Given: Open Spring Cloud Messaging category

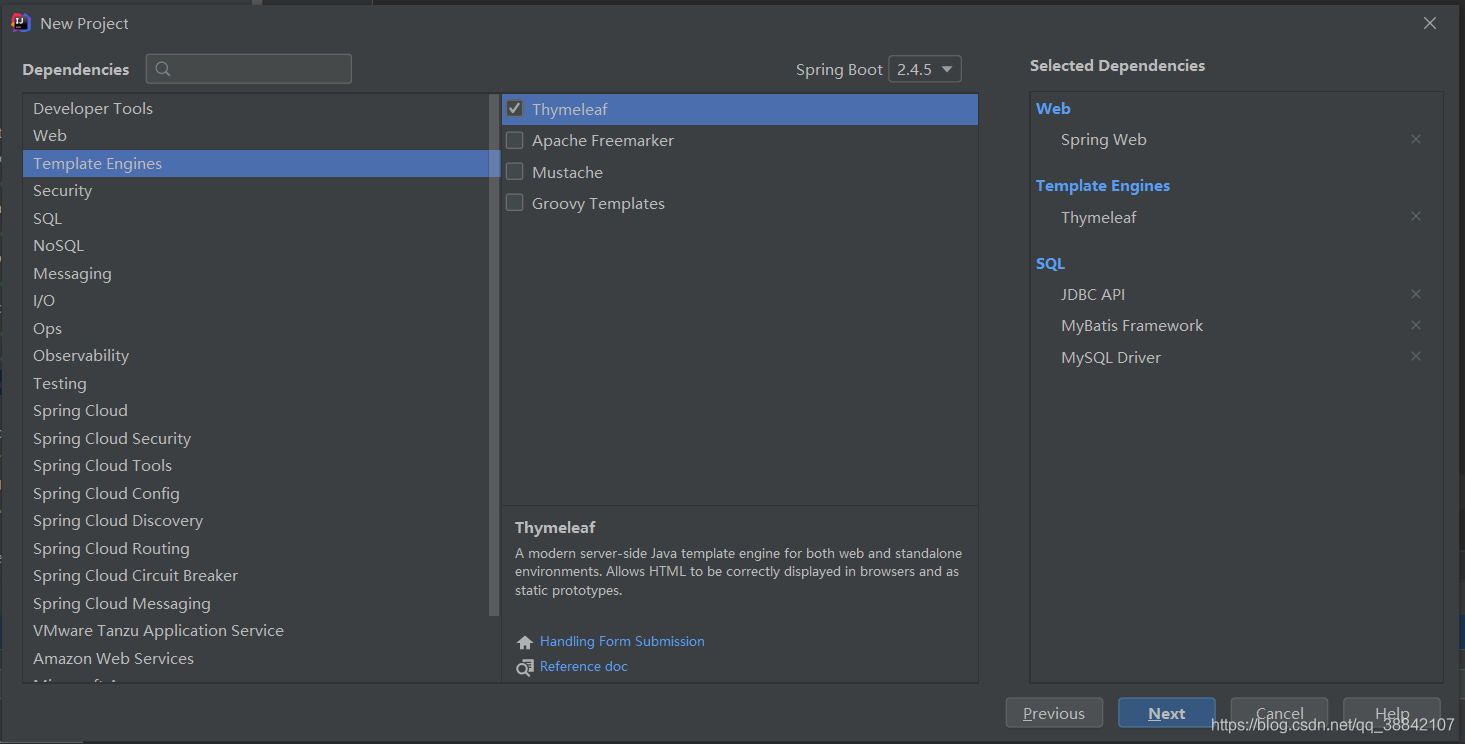Looking at the screenshot, I should [x=255, y=603].
